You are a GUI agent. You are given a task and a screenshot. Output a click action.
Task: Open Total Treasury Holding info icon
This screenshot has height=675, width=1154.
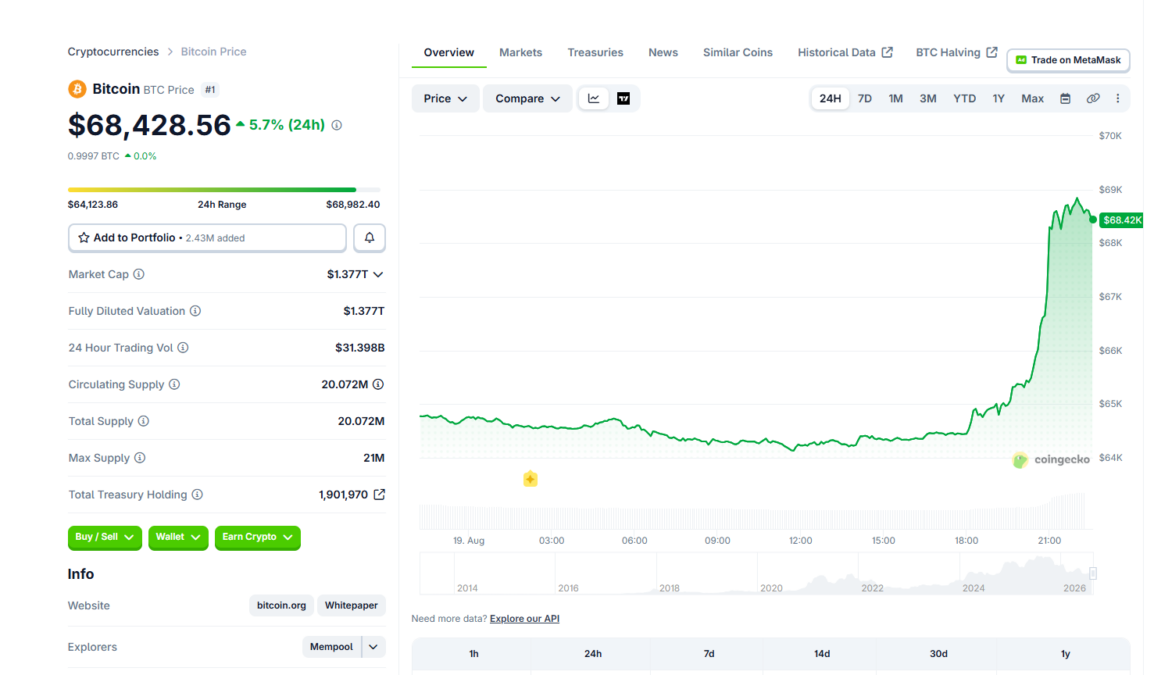(x=197, y=495)
